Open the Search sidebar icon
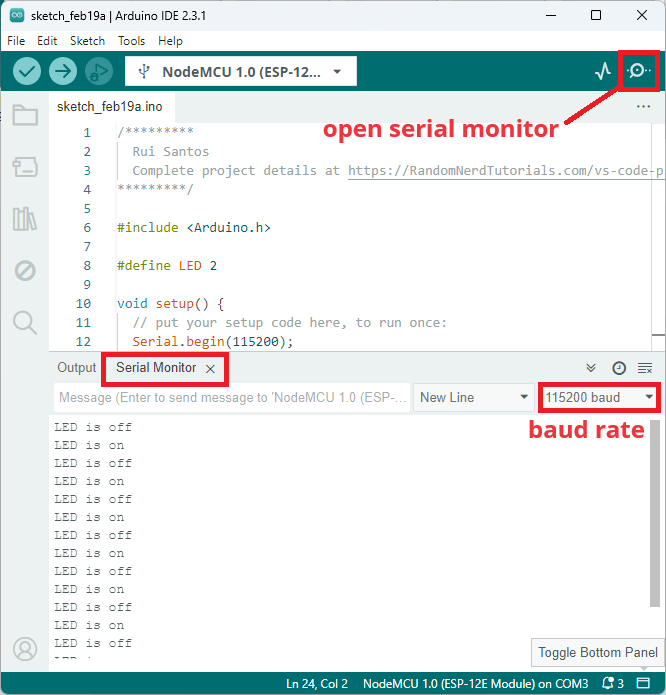Screen dimensions: 666x695 pos(25,322)
